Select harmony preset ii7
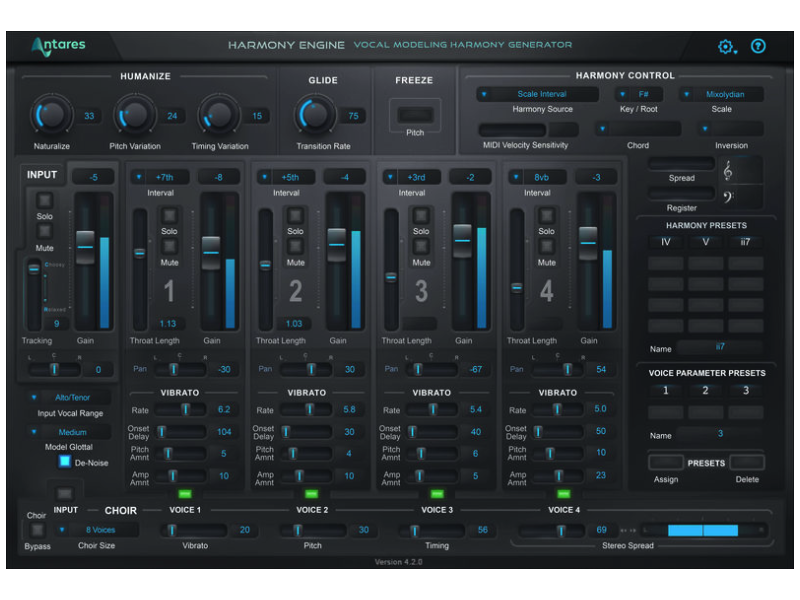Image resolution: width=800 pixels, height=600 pixels. [745, 242]
